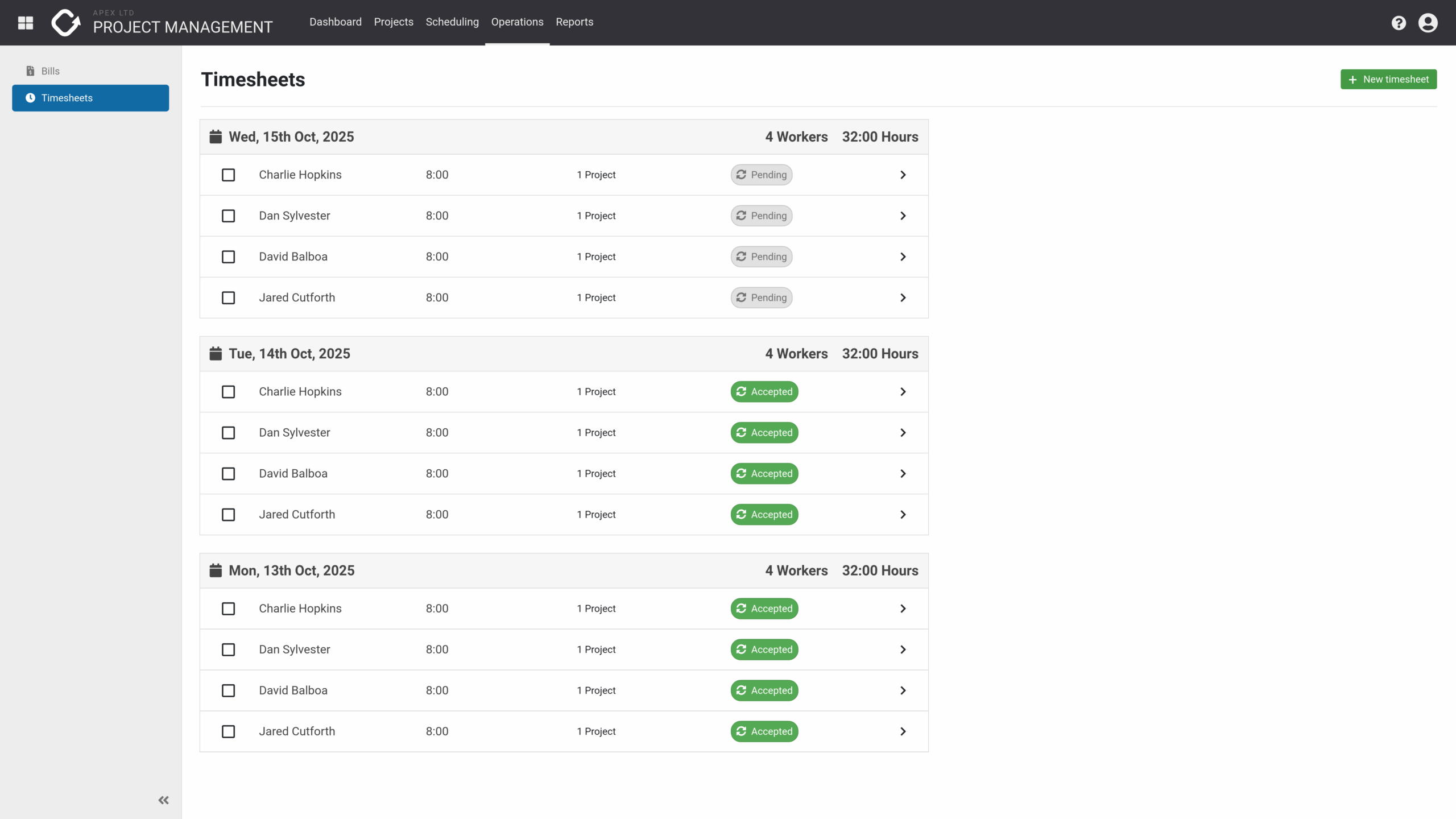This screenshot has width=1456, height=819.
Task: Open the user account avatar icon
Action: 1428,23
